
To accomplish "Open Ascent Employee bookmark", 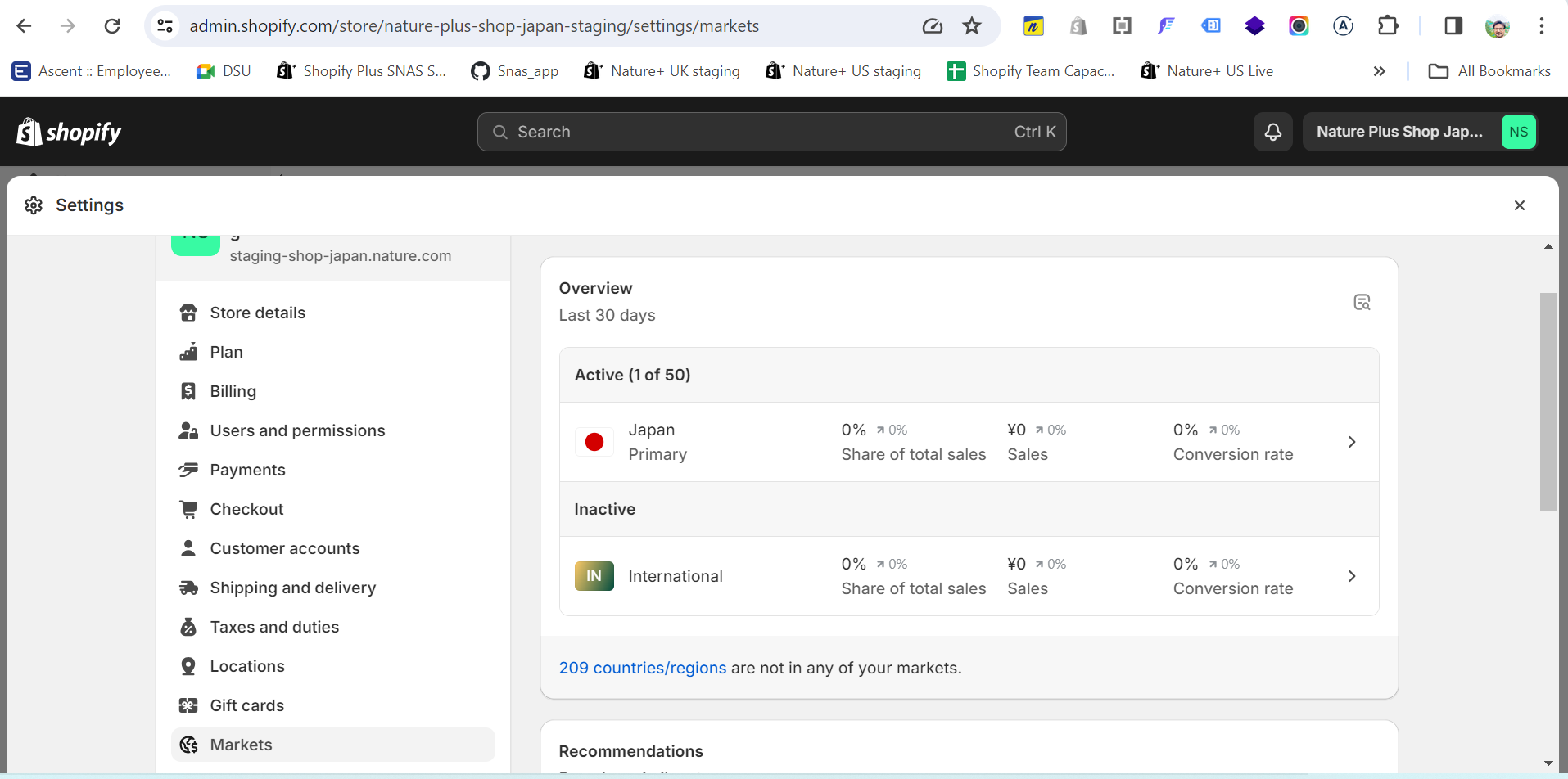I will click(92, 71).
